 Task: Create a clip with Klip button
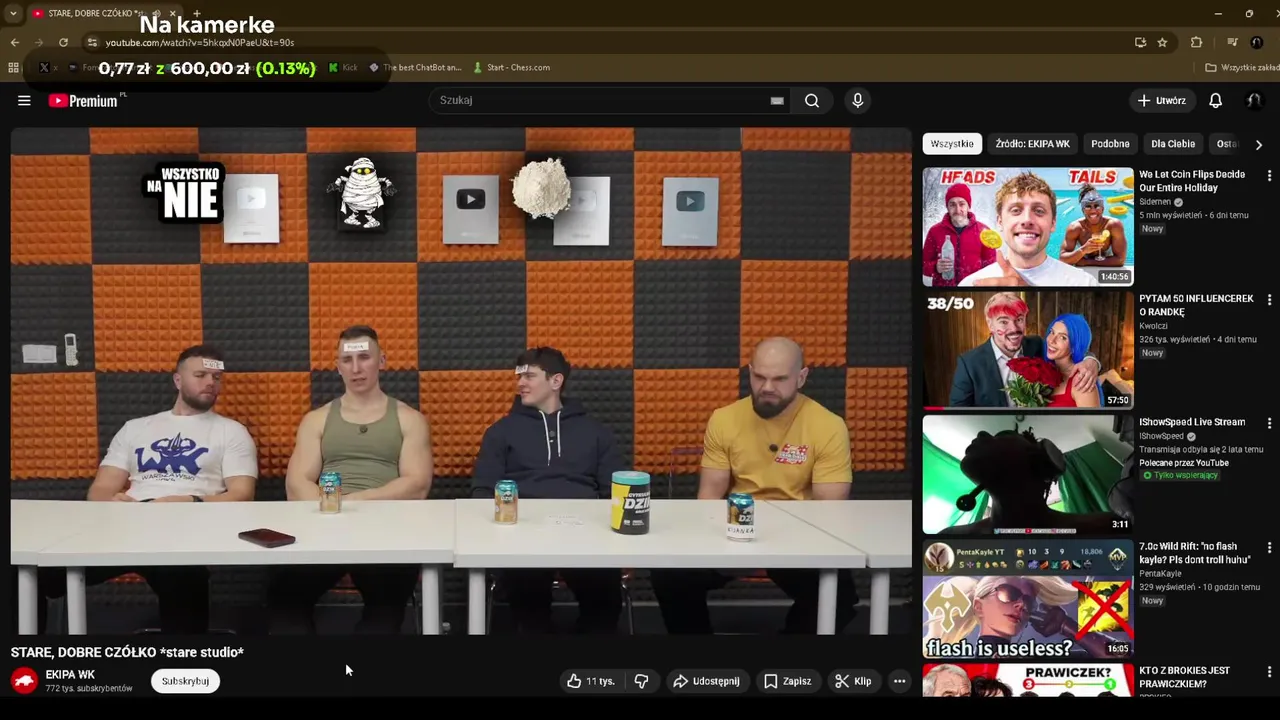(x=853, y=681)
